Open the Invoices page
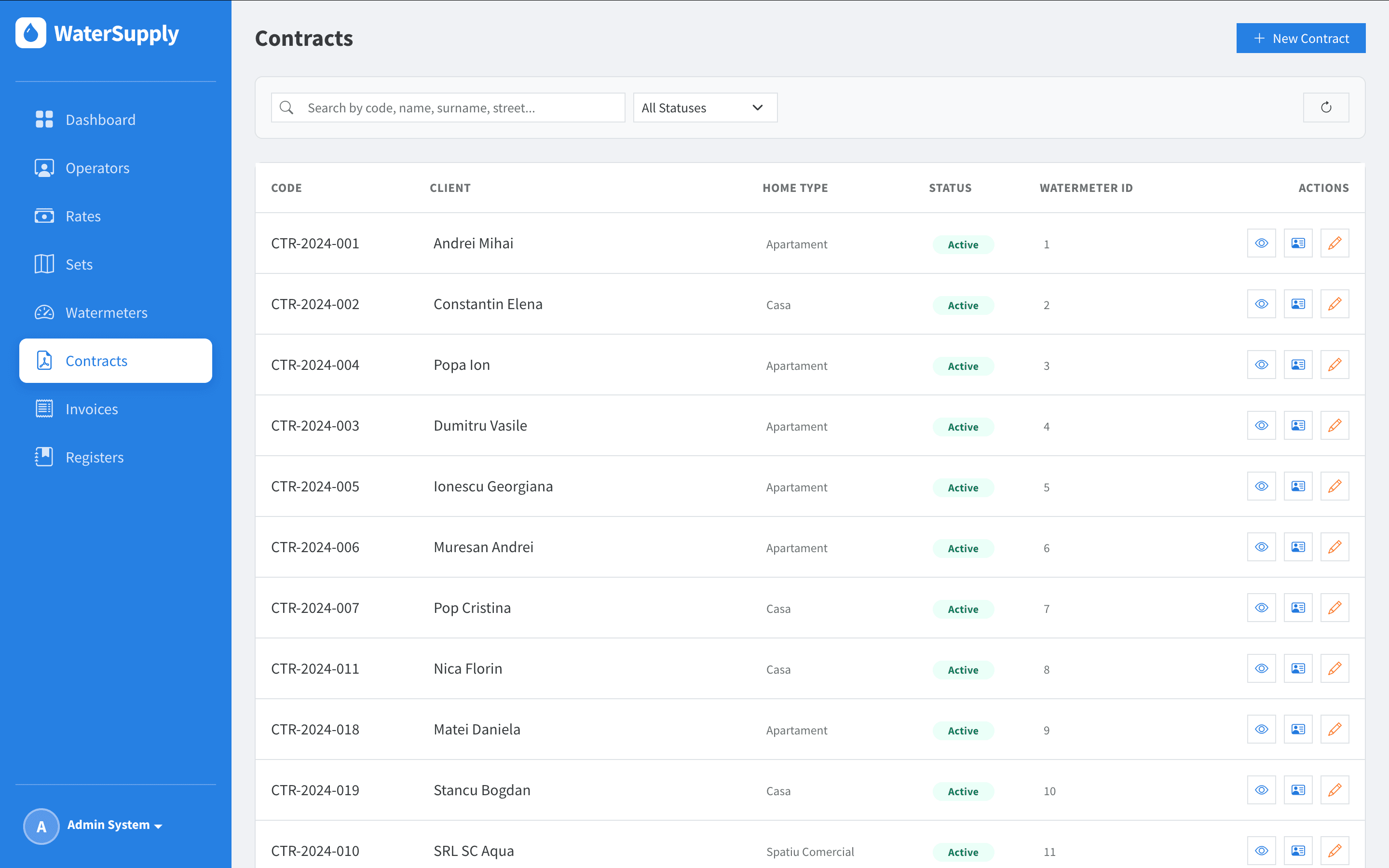Image resolution: width=1389 pixels, height=868 pixels. click(115, 409)
